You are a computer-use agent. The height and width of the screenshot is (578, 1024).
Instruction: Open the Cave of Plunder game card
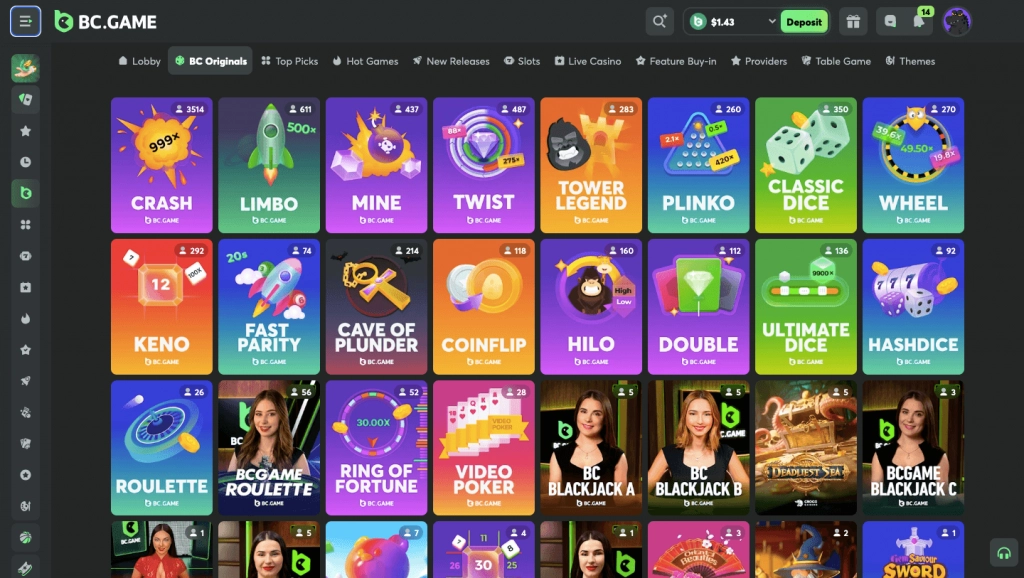pyautogui.click(x=377, y=307)
